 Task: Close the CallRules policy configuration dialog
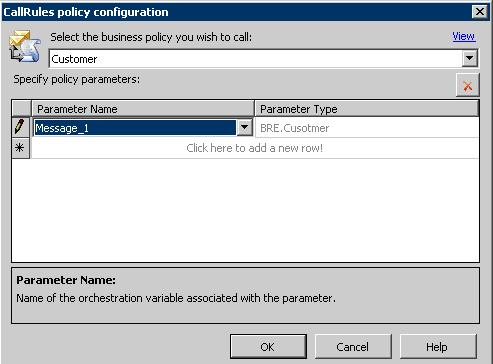click(x=480, y=12)
